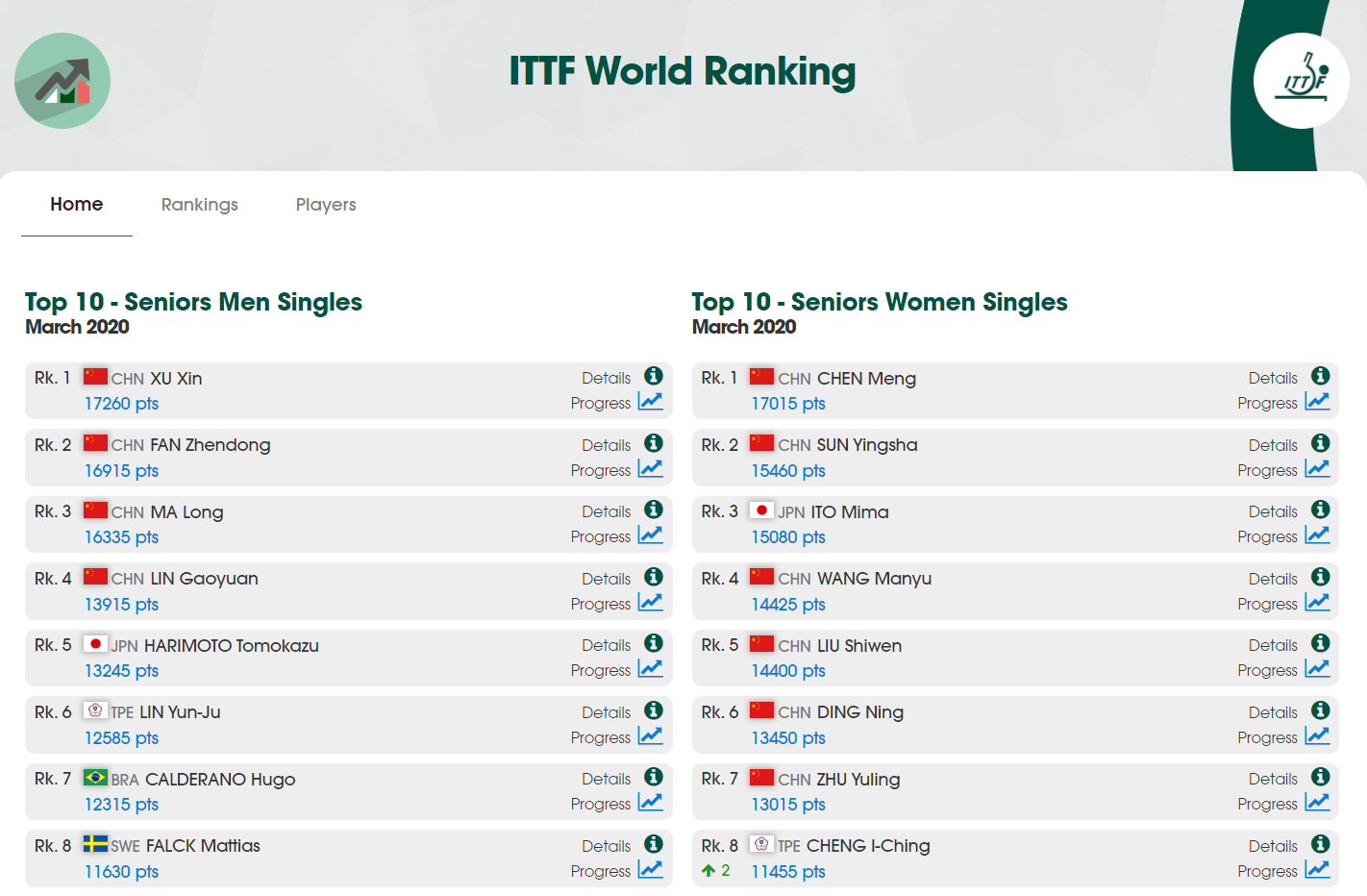Open details info icon for XU Xin
The height and width of the screenshot is (896, 1367).
(x=654, y=376)
